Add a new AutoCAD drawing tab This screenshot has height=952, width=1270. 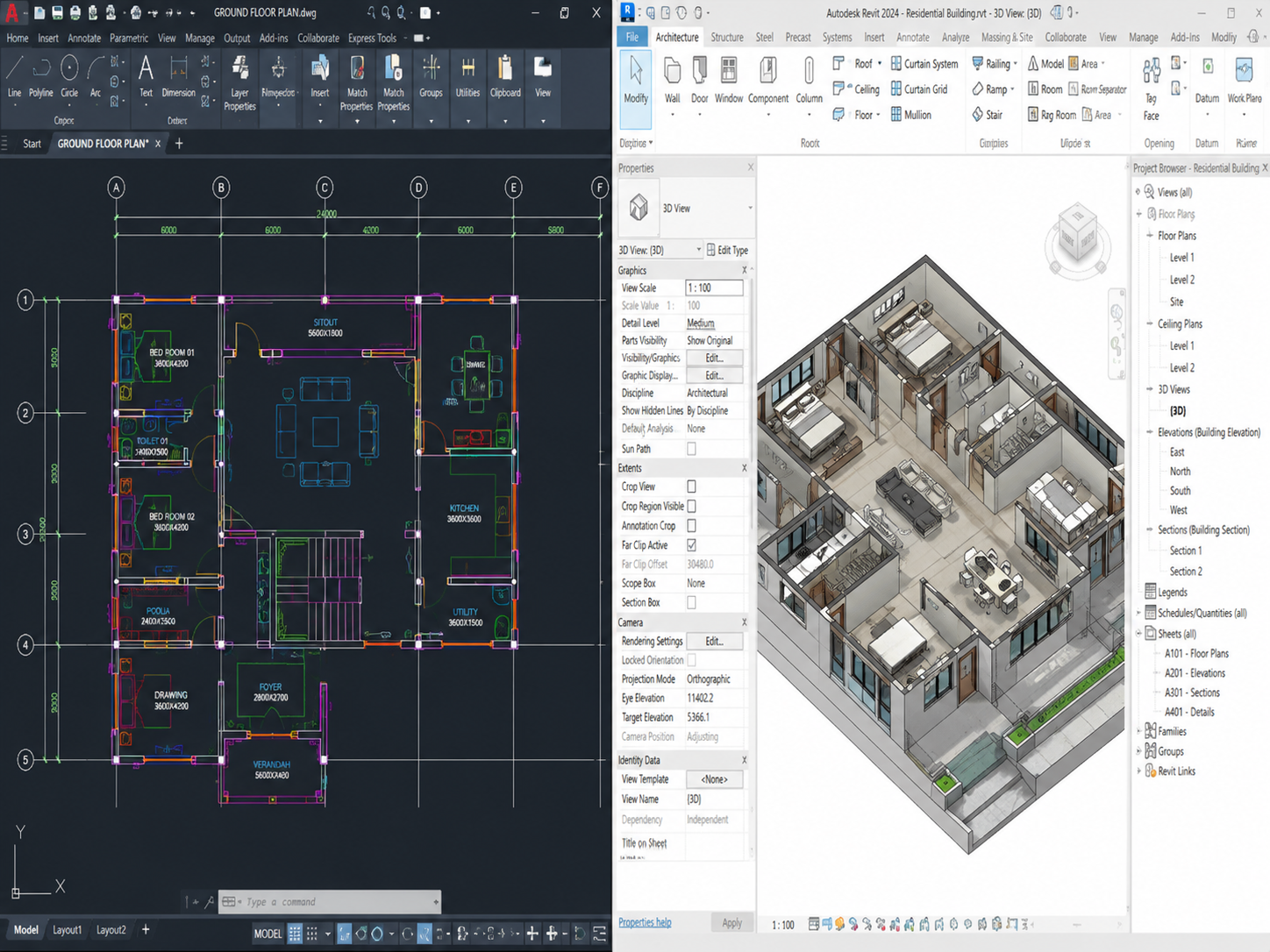(x=179, y=144)
